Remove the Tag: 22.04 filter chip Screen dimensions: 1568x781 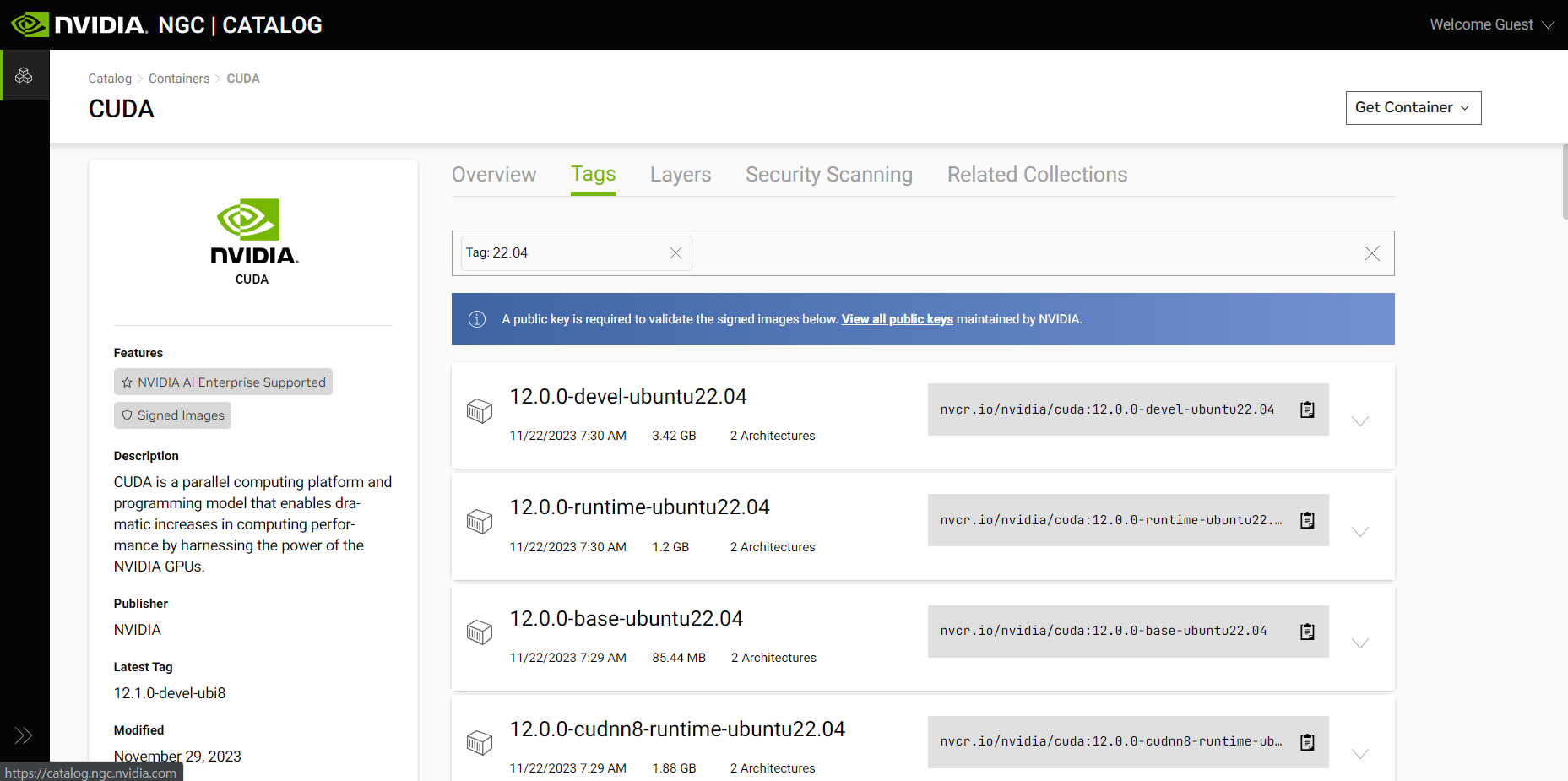click(675, 253)
